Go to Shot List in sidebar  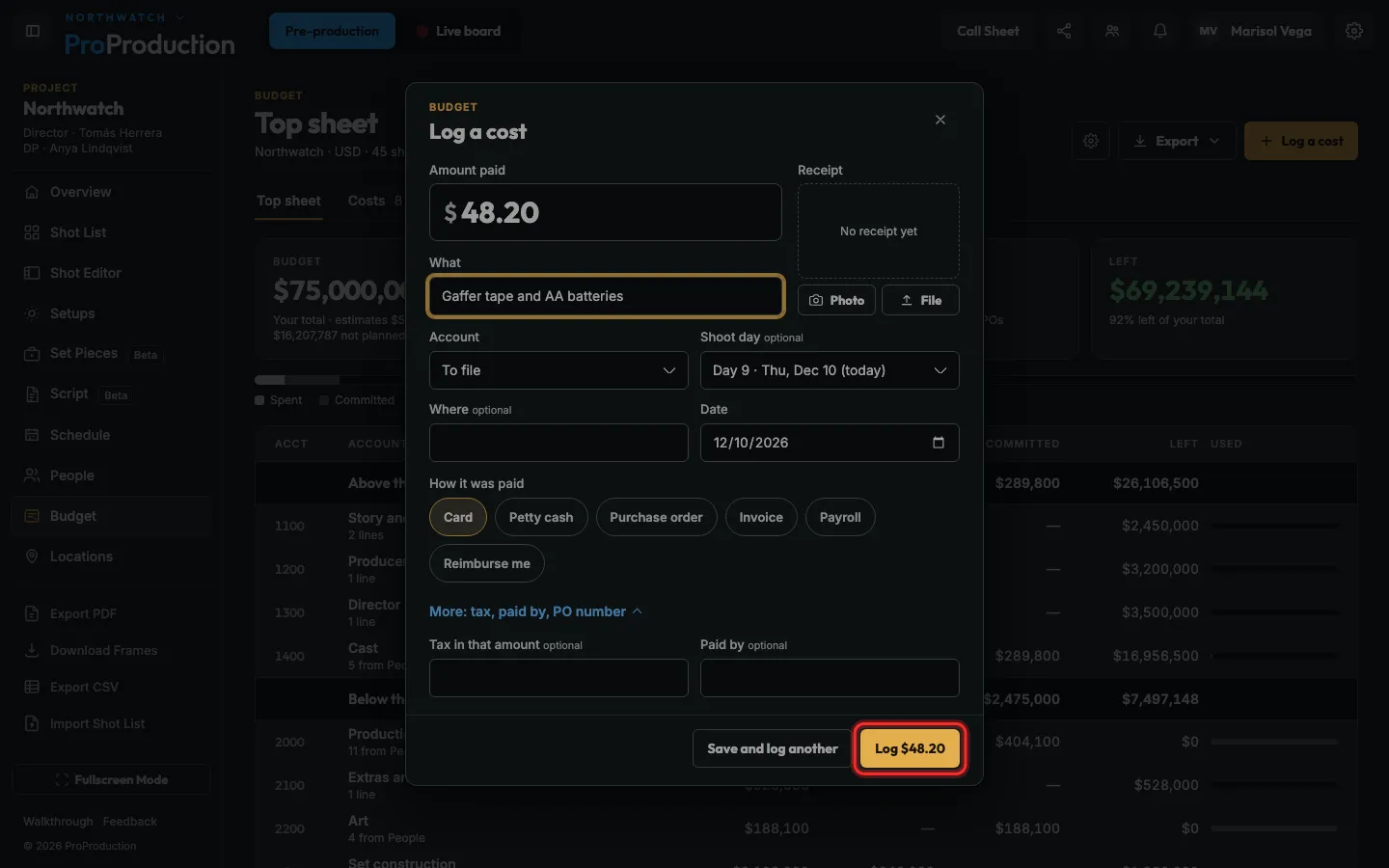tap(112, 232)
